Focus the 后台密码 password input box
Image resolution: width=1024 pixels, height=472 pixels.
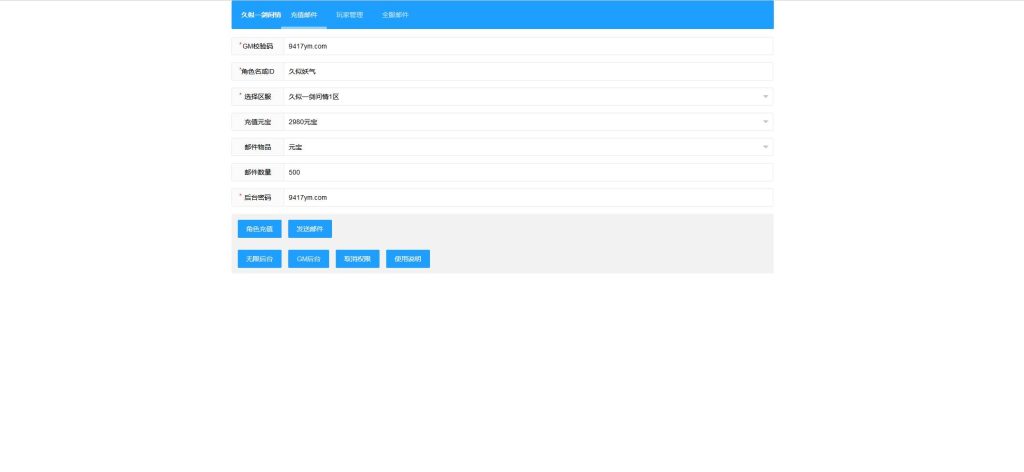(527, 198)
